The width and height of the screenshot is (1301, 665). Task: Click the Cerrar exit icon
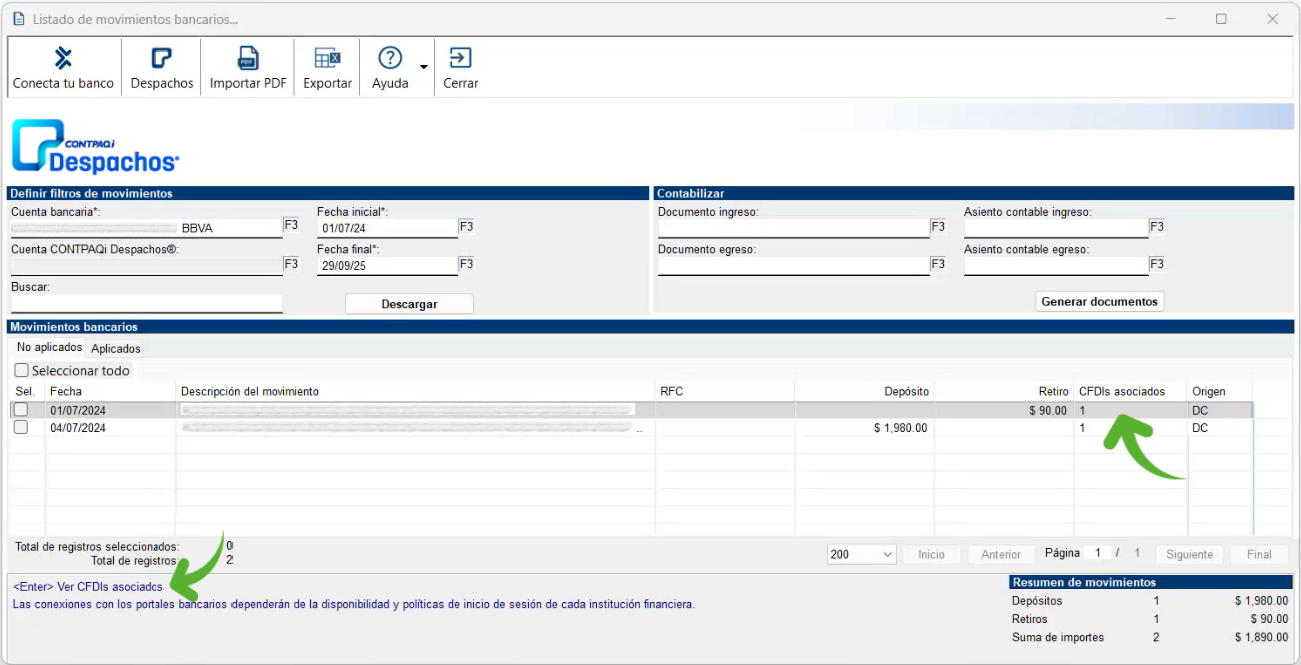click(x=460, y=58)
